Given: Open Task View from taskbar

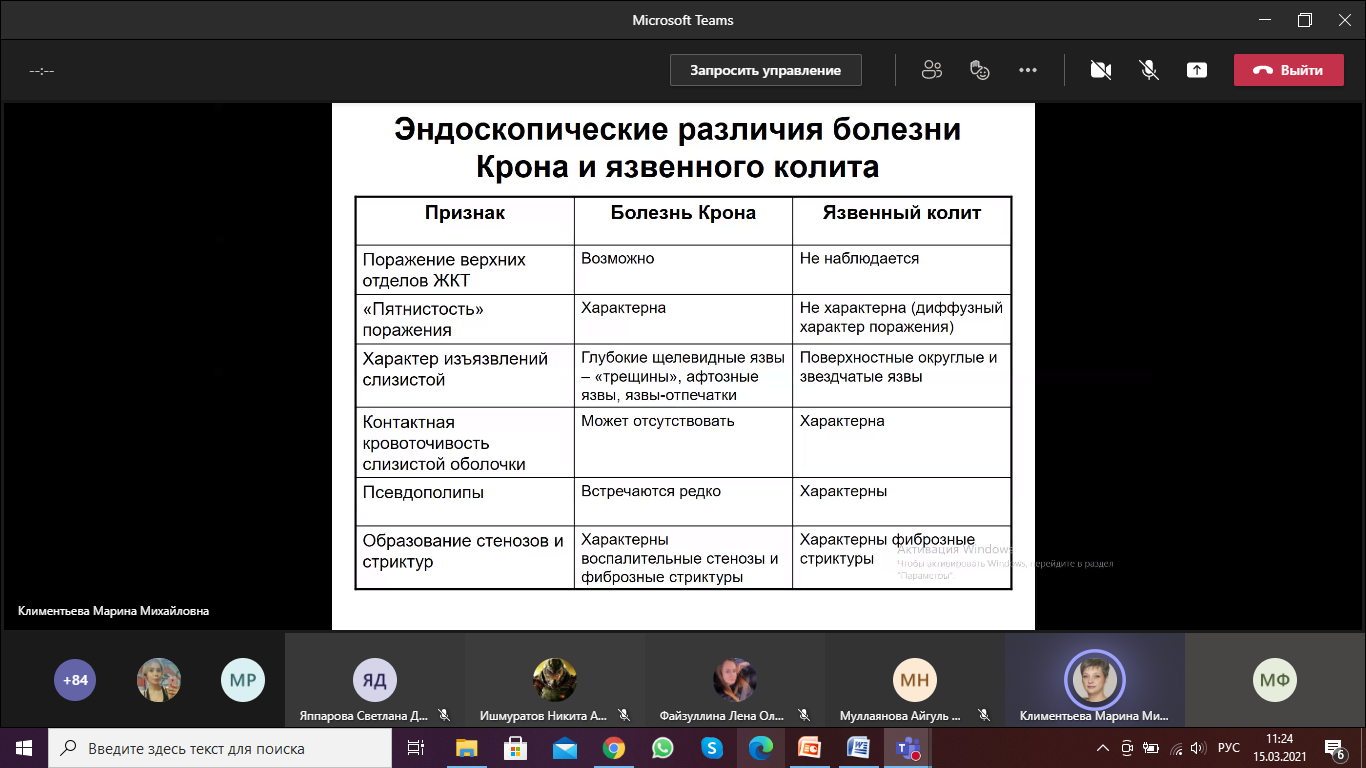Looking at the screenshot, I should (416, 748).
